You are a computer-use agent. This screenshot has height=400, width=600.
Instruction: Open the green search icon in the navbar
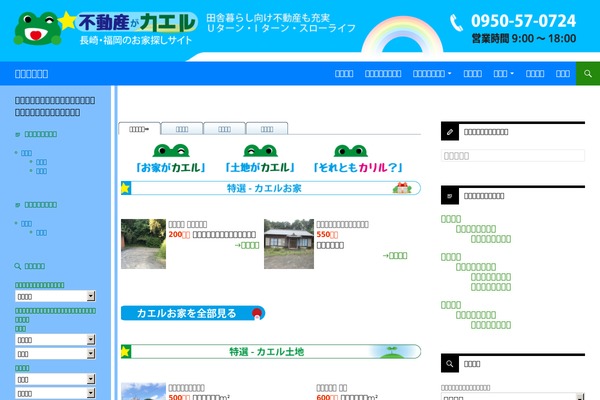pos(588,73)
